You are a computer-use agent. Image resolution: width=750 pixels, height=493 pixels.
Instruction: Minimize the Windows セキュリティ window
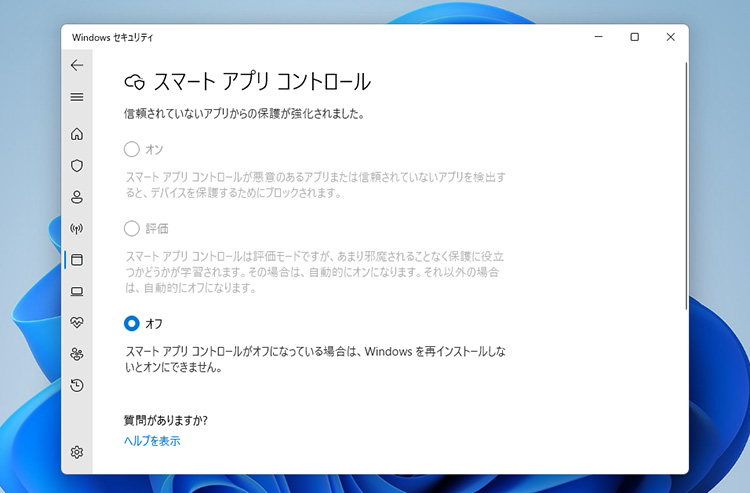pos(597,37)
